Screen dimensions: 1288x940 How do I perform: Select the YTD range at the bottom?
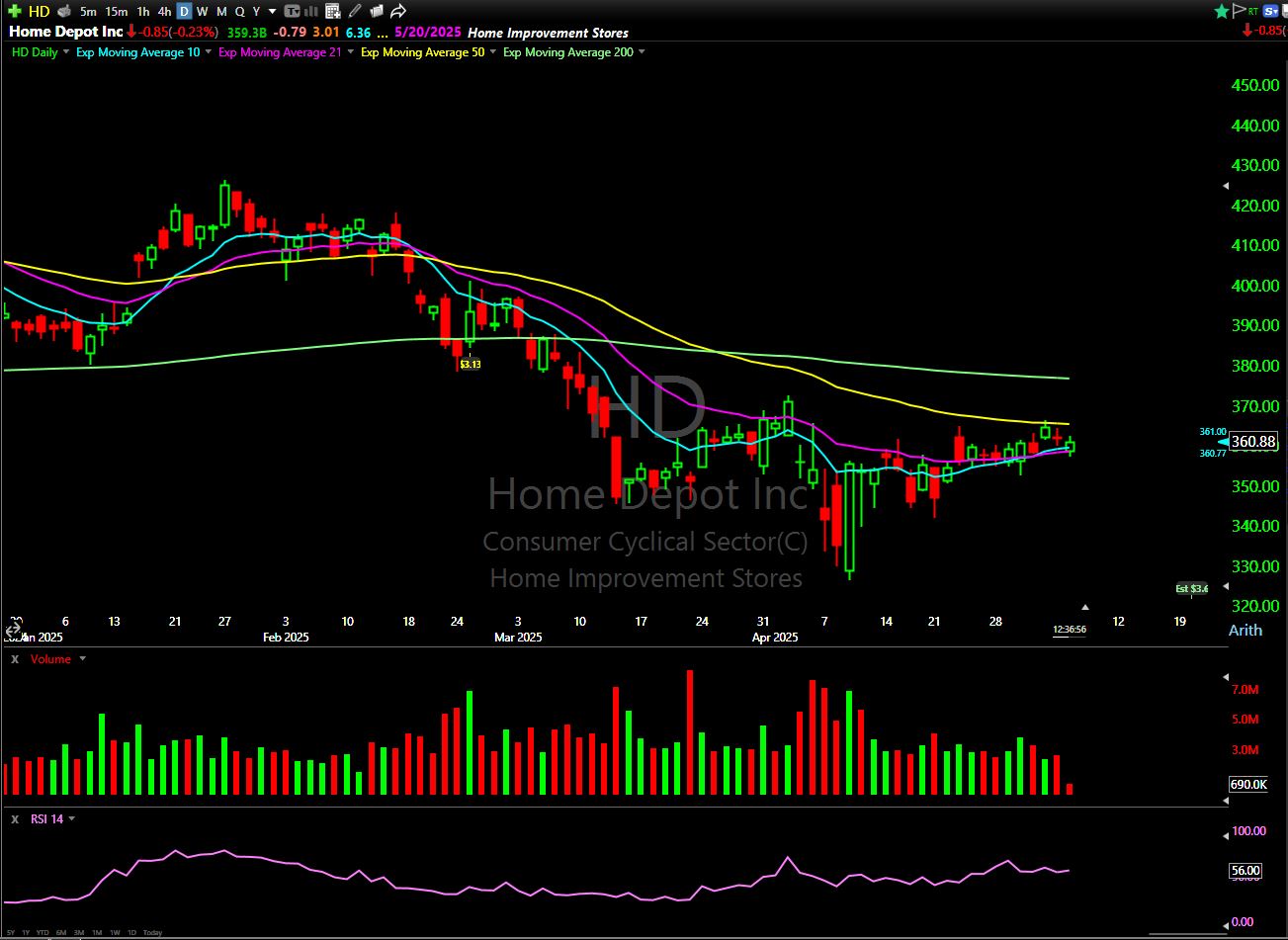(43, 932)
